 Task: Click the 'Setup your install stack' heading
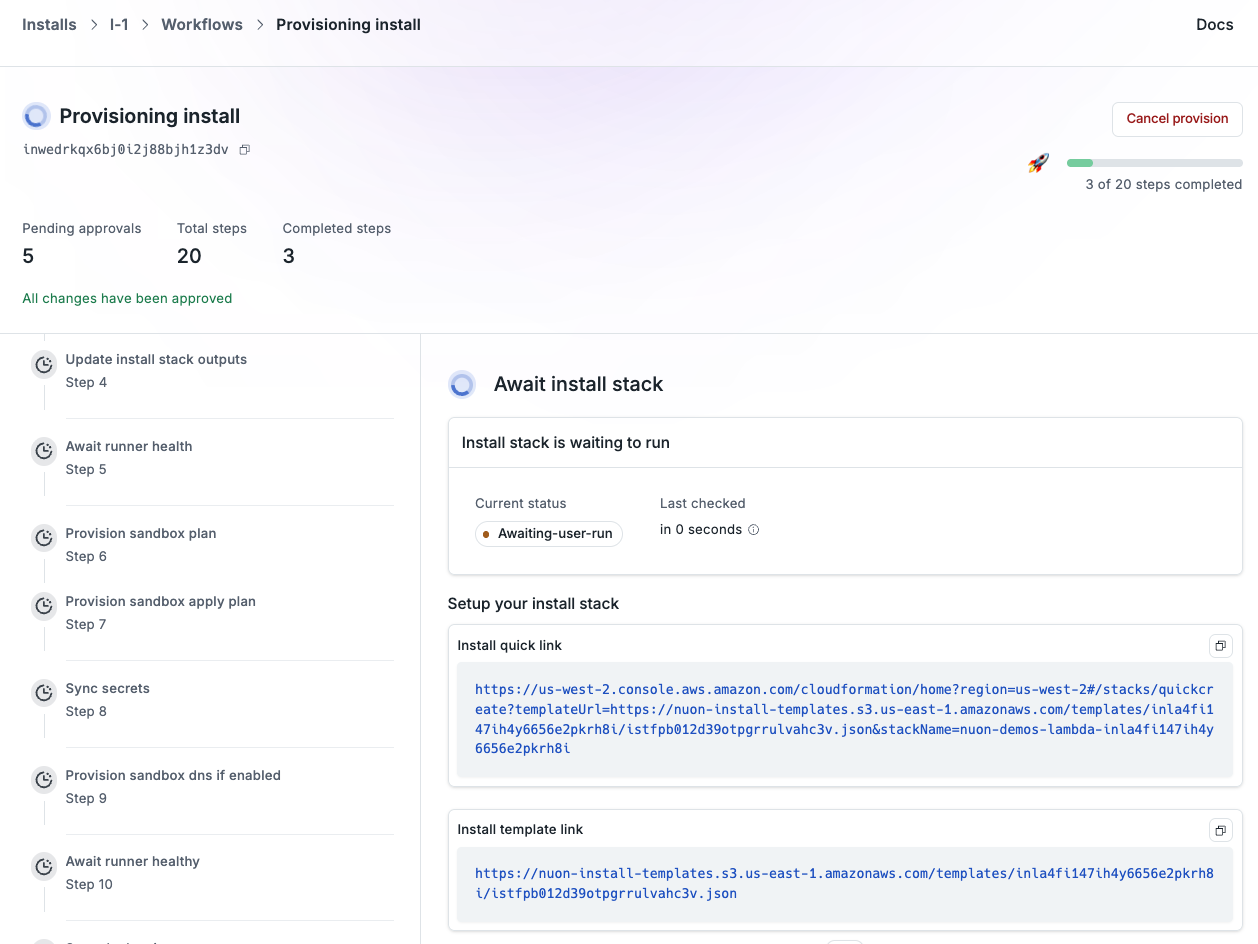[533, 604]
